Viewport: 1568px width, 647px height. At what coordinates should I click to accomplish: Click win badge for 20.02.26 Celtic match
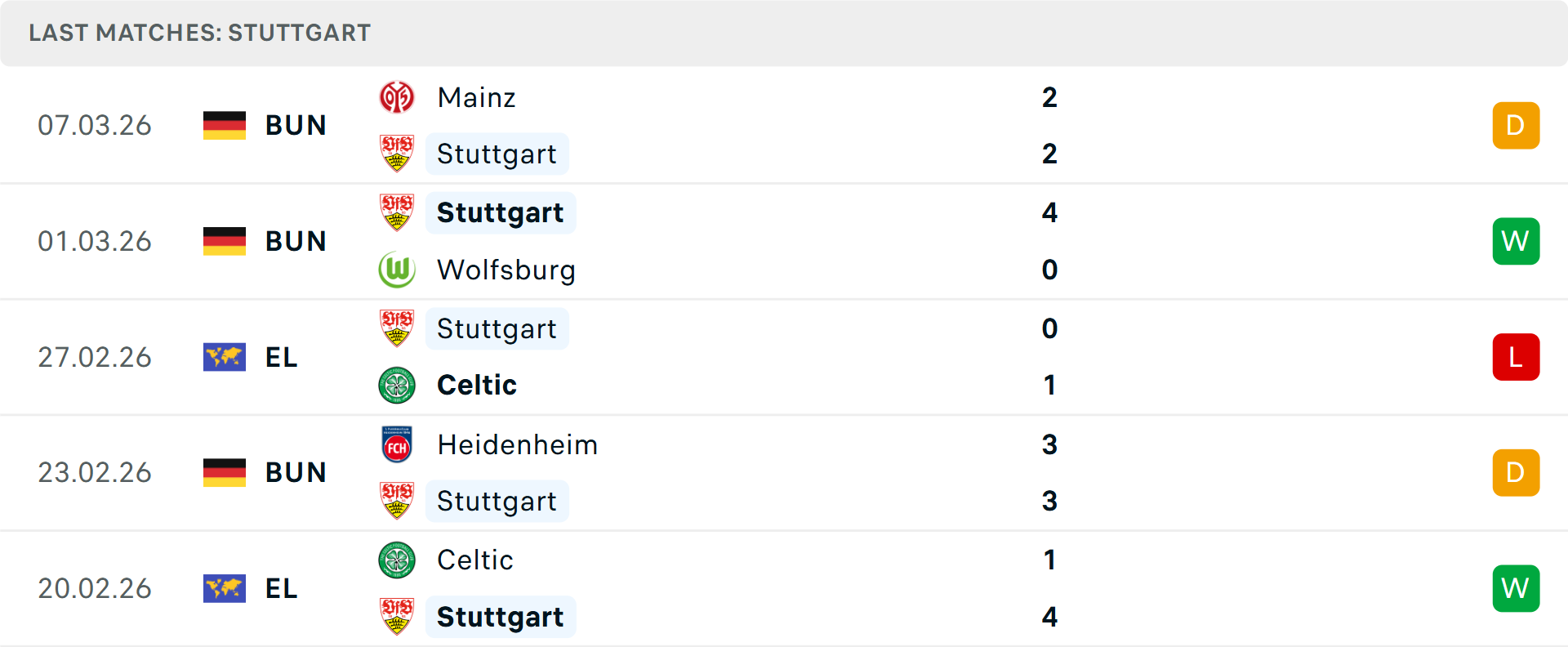coord(1516,588)
